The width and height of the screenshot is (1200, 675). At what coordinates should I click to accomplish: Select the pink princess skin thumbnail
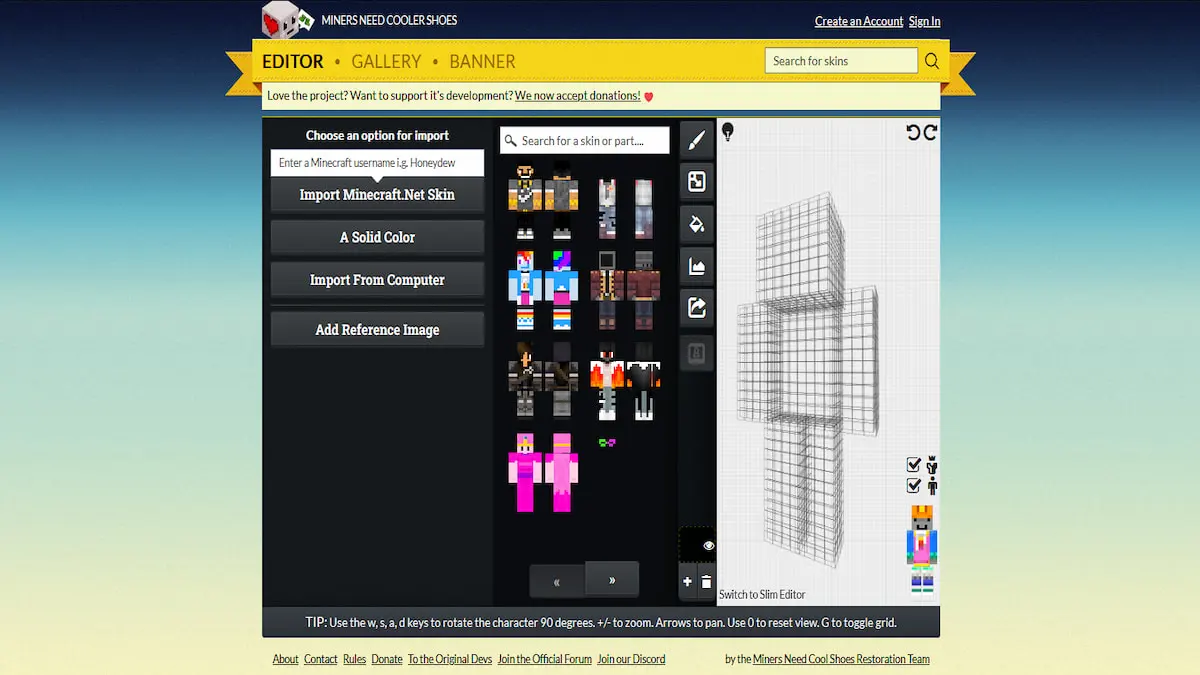[x=526, y=472]
